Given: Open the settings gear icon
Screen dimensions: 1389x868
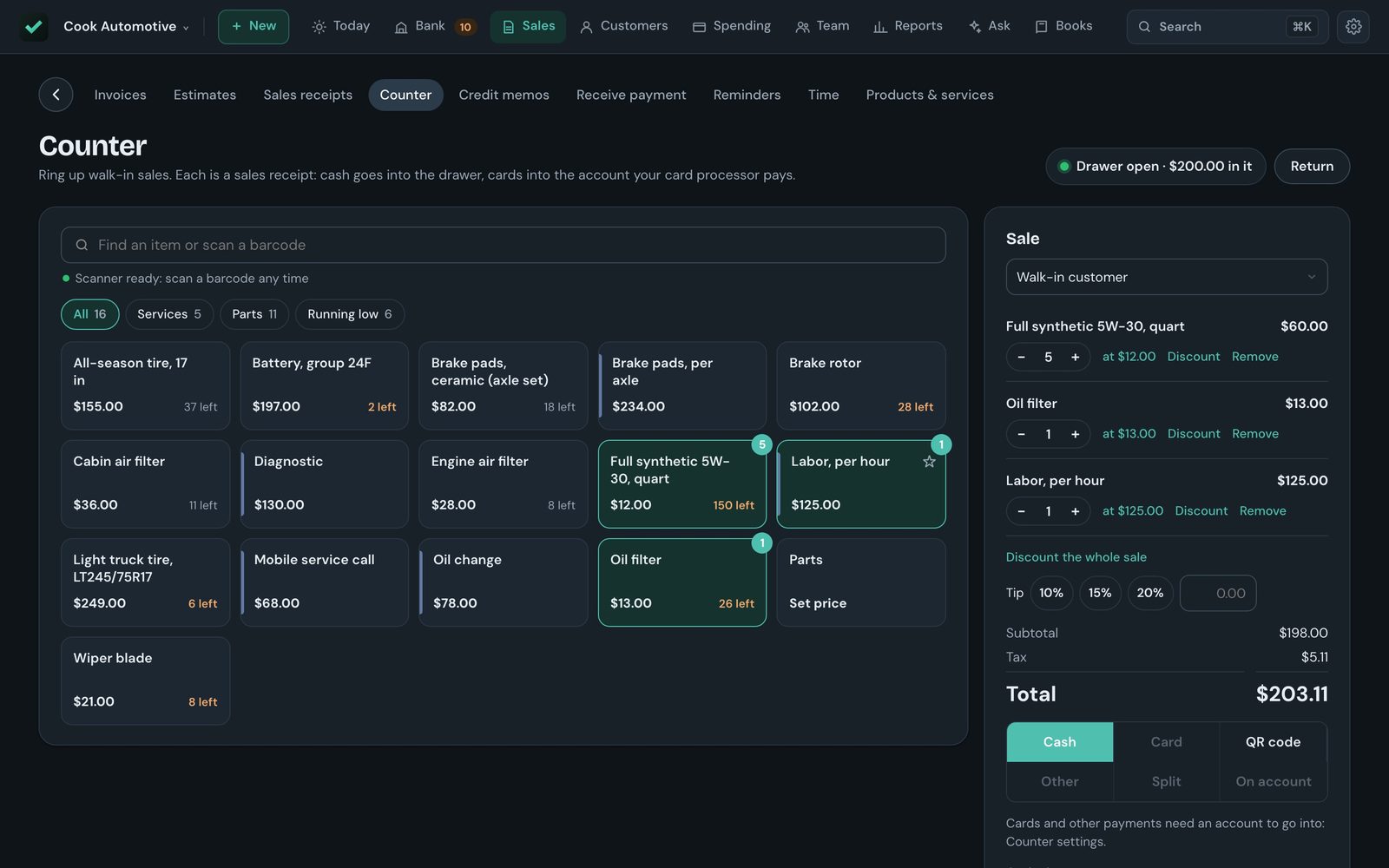Looking at the screenshot, I should pos(1353,27).
